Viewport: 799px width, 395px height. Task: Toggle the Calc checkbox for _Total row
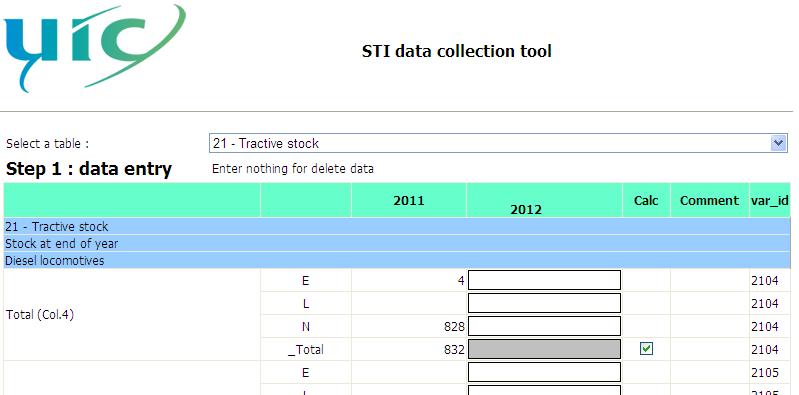[x=646, y=349]
